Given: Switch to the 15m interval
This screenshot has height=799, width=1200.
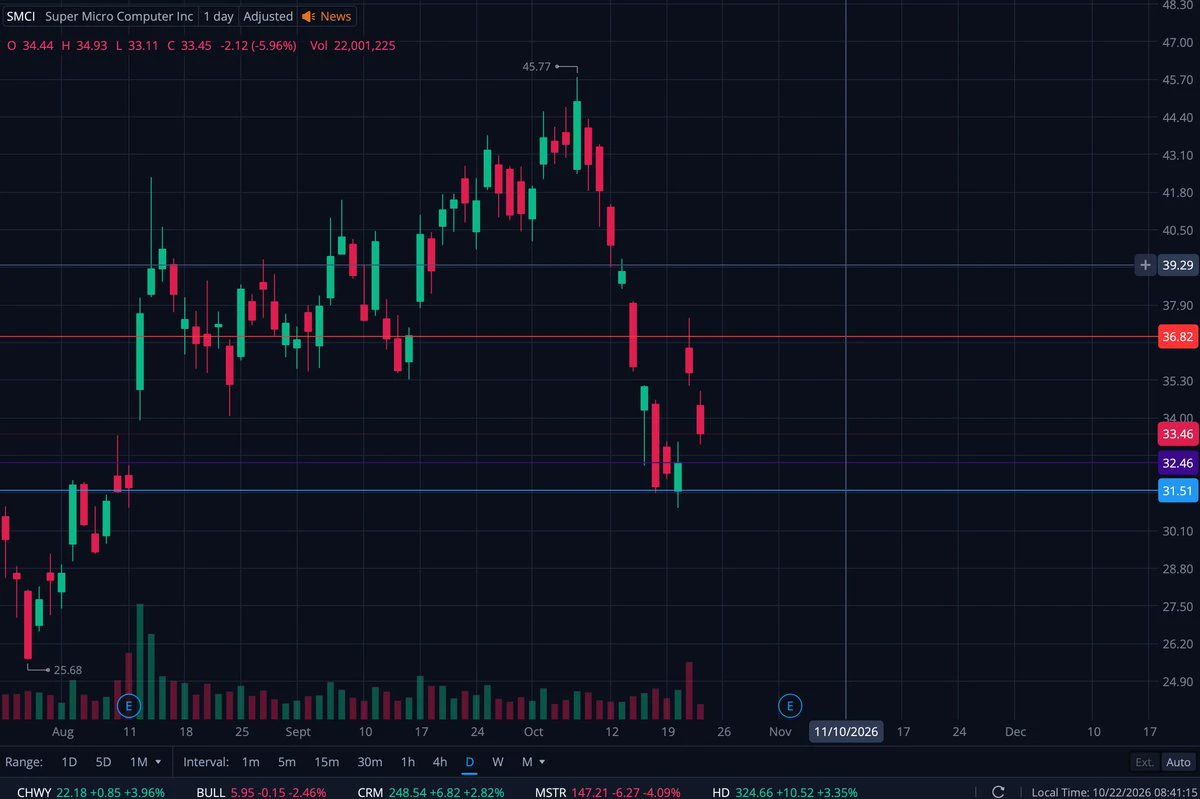Looking at the screenshot, I should (x=327, y=762).
